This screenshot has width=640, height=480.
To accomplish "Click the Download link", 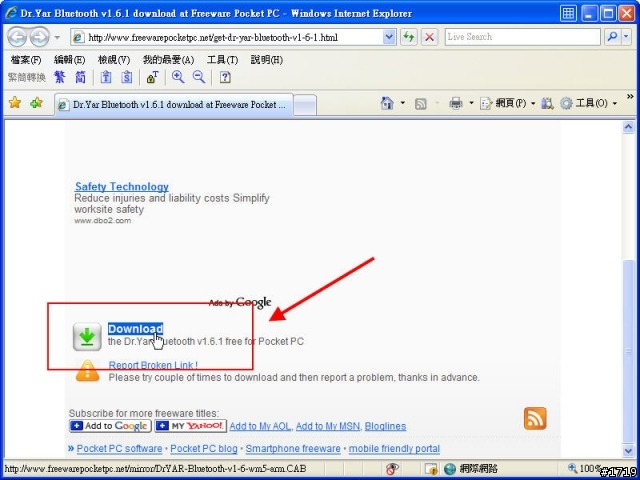I will 136,329.
